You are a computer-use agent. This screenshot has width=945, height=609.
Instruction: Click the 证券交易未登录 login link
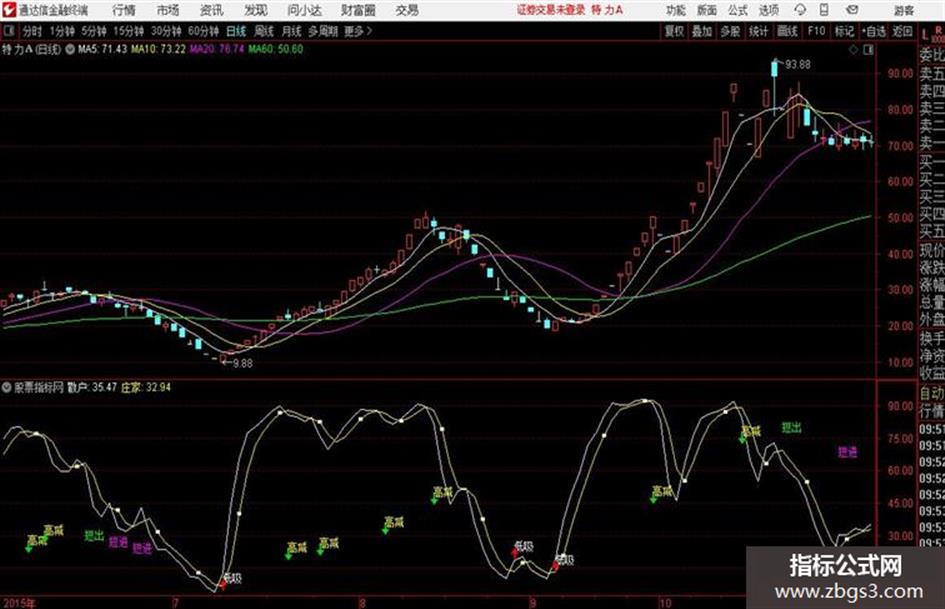[551, 10]
